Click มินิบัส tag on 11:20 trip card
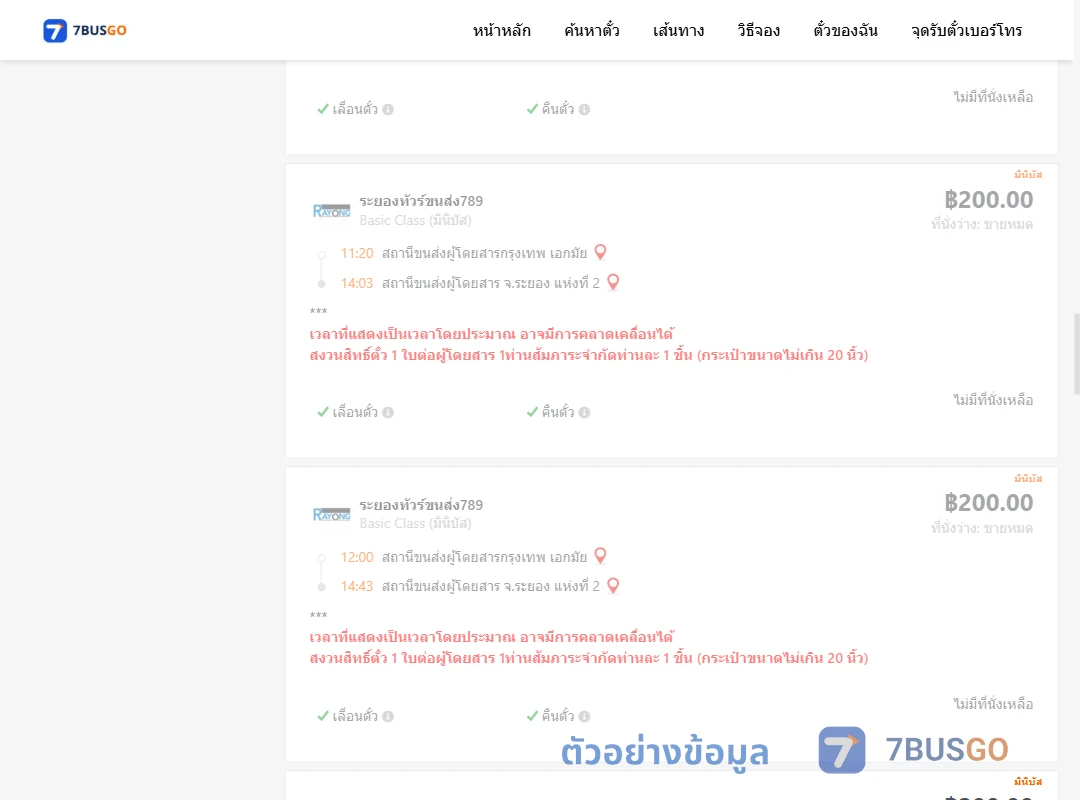Screen dimensions: 1080x800 [x=1028, y=174]
